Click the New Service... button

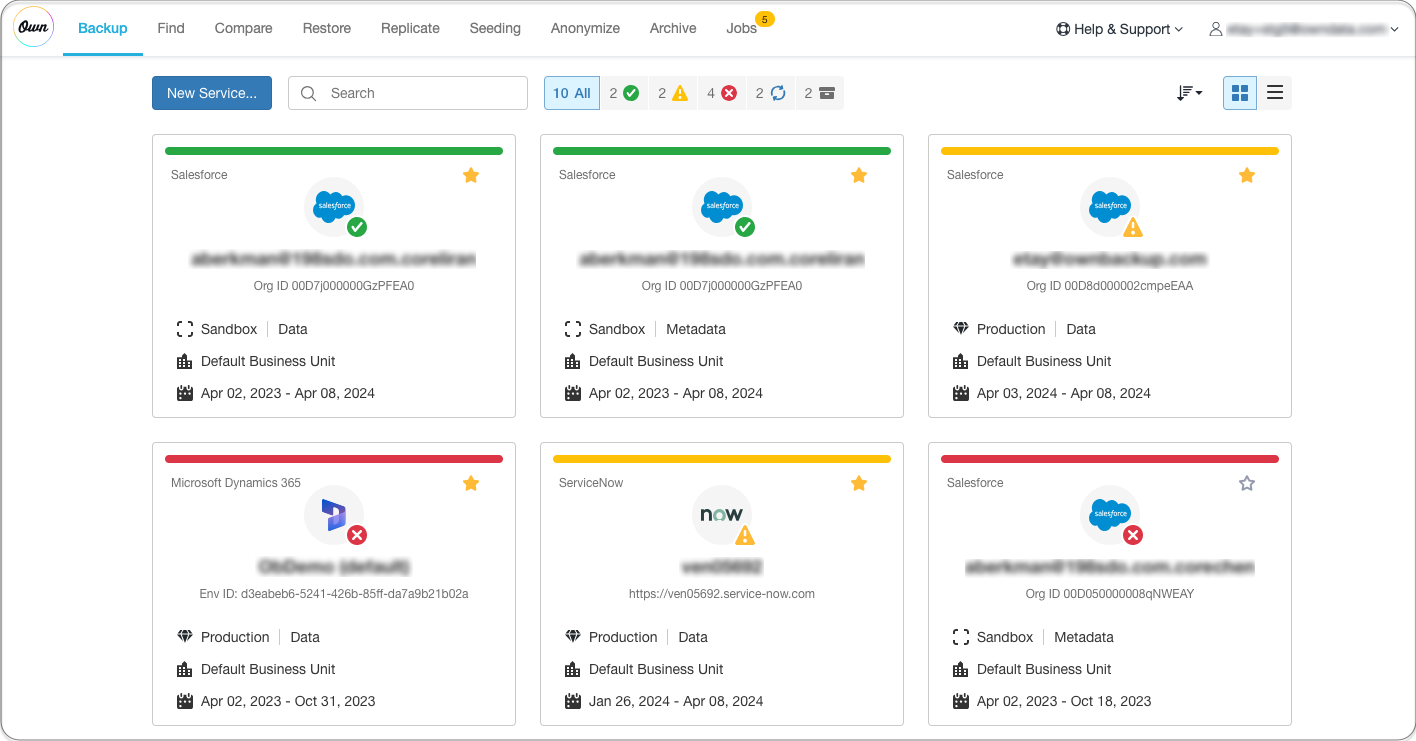(x=212, y=93)
